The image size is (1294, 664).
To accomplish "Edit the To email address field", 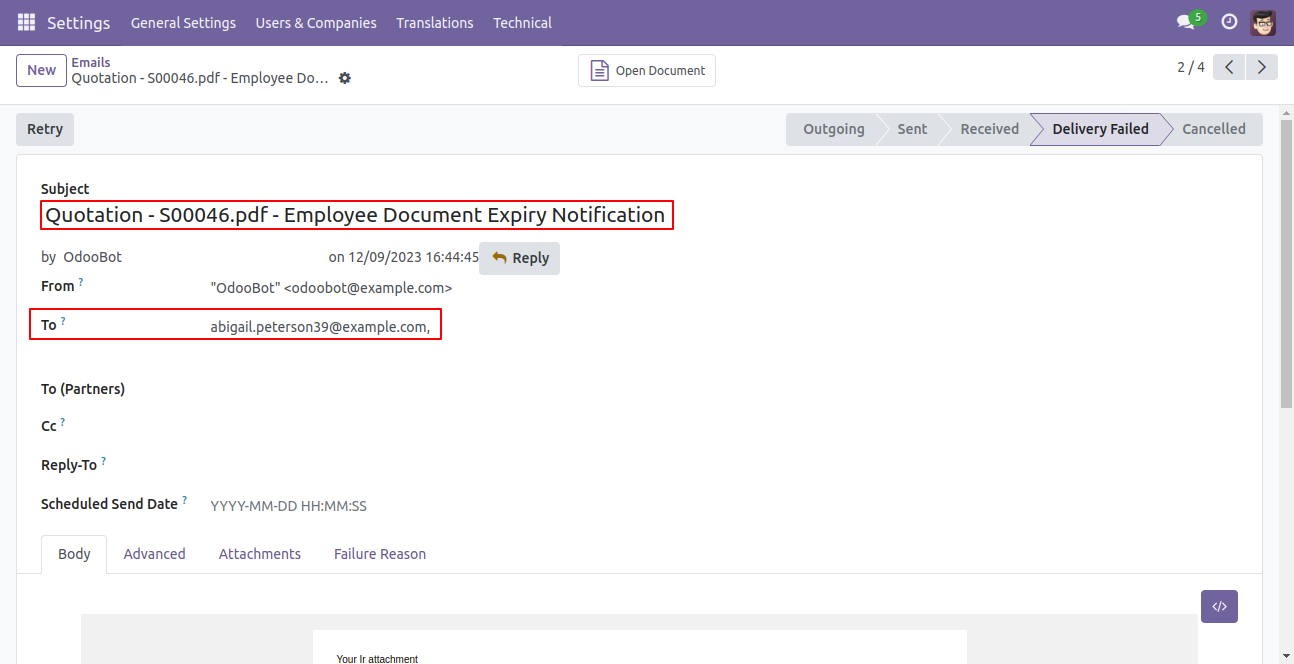I will point(320,326).
